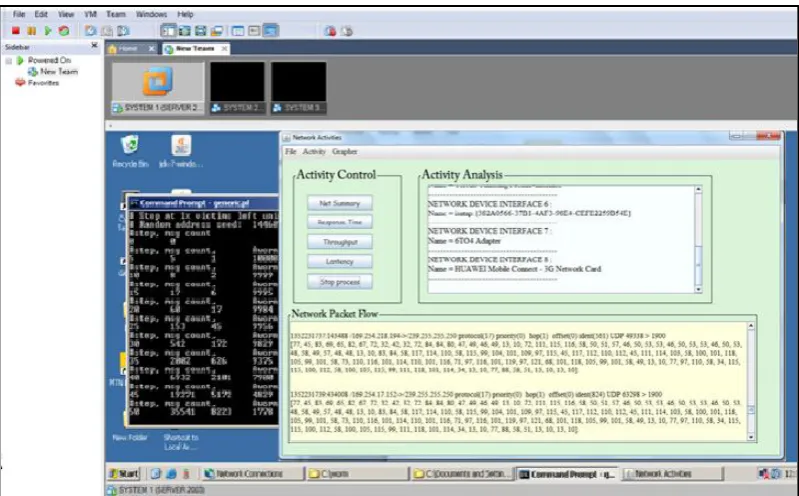This screenshot has height=496, width=799.
Task: Open Activity menu in Network Activities window
Action: coord(314,151)
